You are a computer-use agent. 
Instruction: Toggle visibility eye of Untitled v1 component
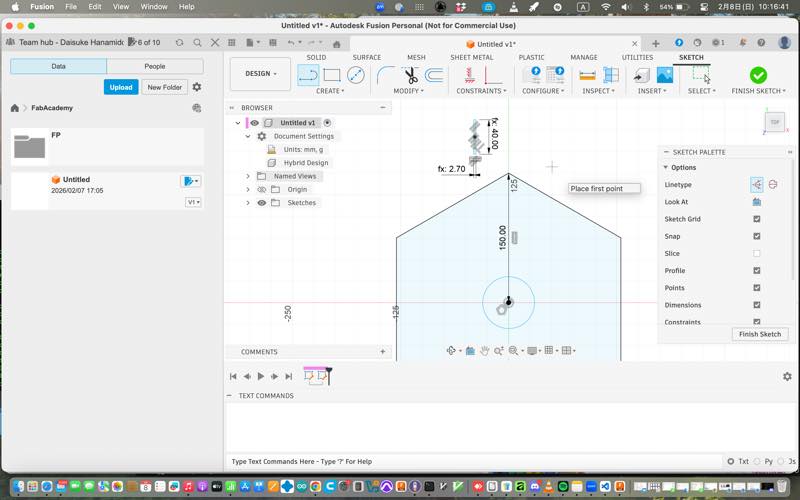pyautogui.click(x=254, y=123)
